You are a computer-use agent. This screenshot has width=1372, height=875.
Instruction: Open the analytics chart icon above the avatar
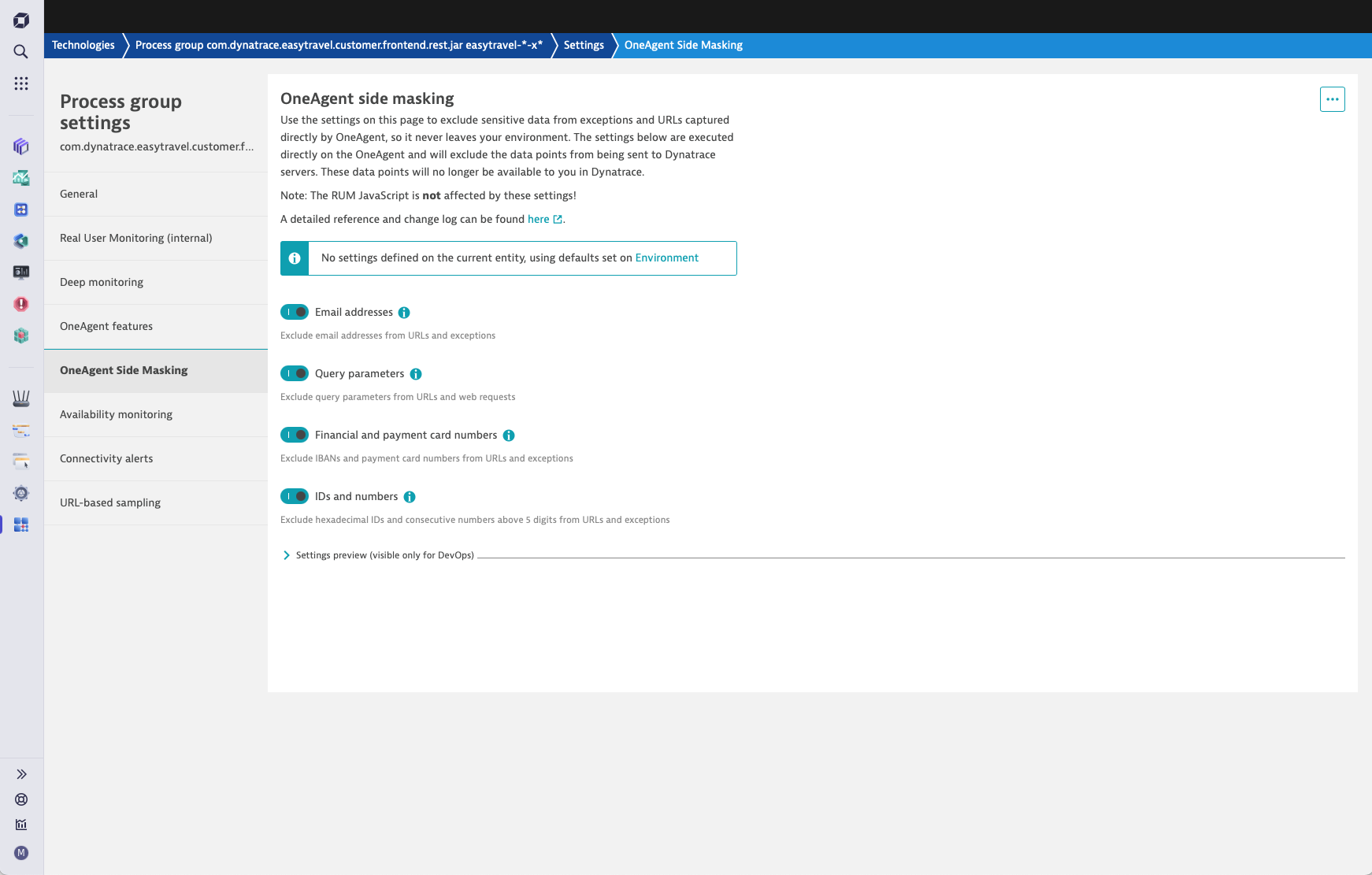point(21,825)
